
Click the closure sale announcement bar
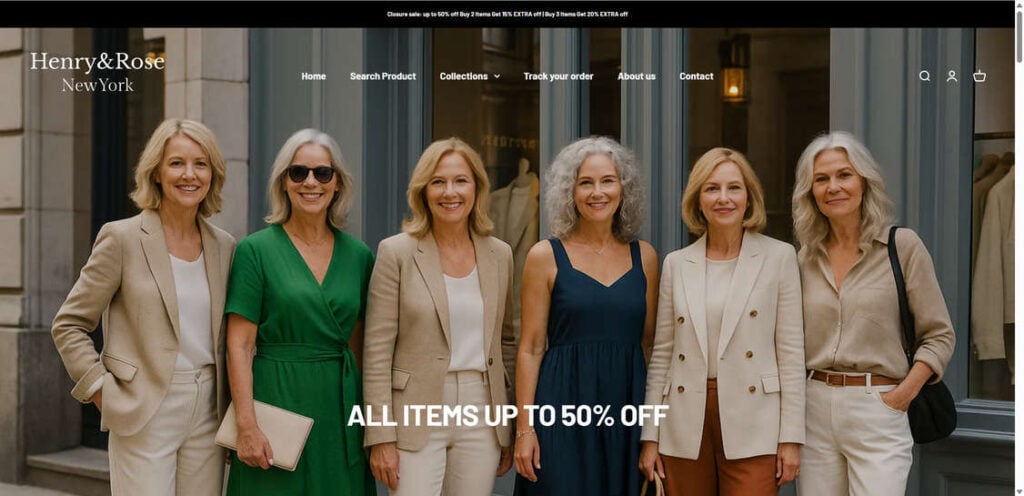coord(507,14)
